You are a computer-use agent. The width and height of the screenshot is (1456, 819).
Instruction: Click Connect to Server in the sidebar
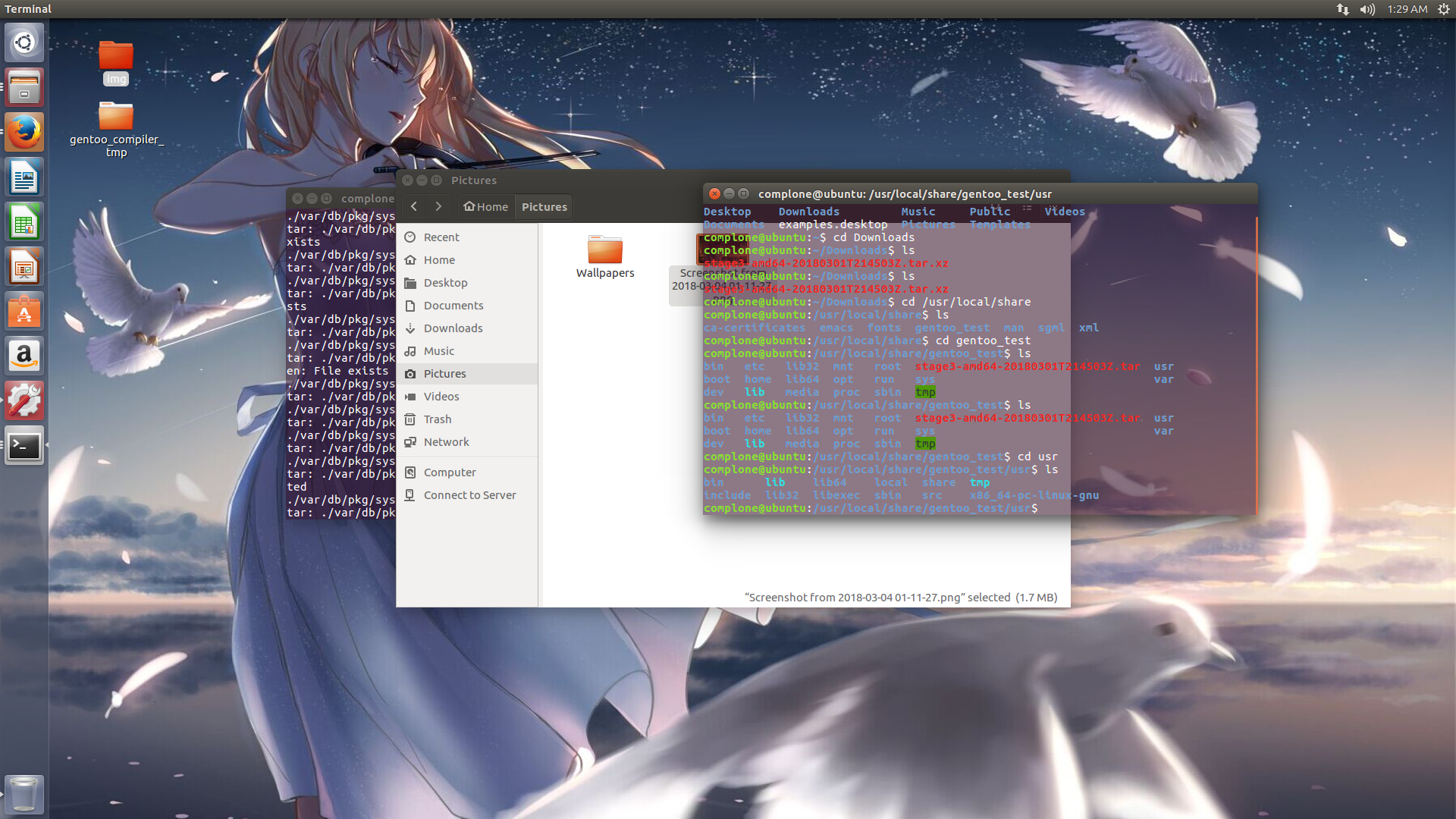[469, 494]
